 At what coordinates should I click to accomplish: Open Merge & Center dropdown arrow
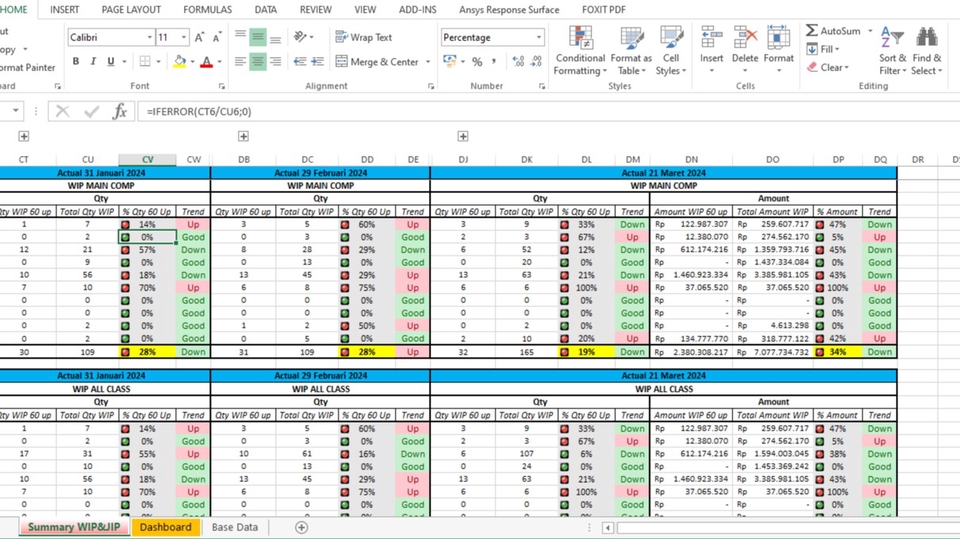click(x=428, y=61)
